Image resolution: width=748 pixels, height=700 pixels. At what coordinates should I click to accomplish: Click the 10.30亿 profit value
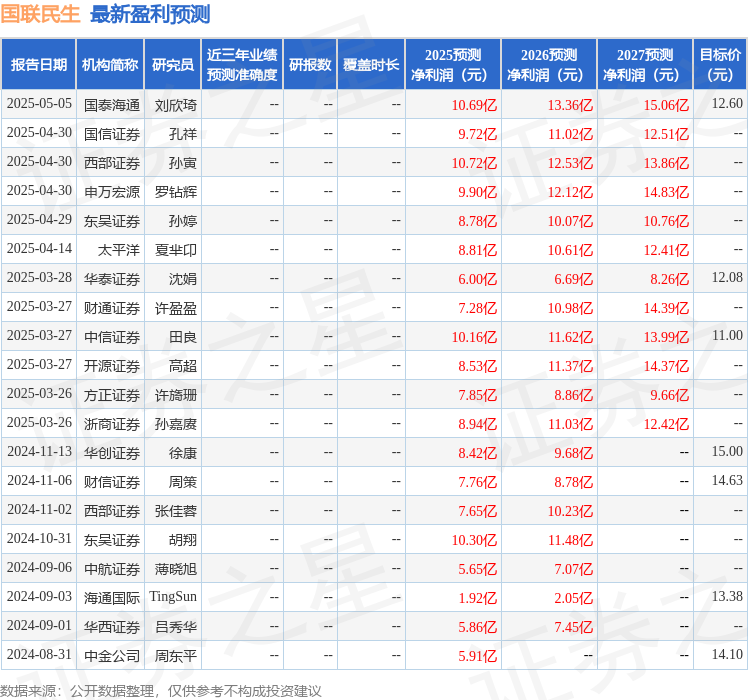[474, 540]
